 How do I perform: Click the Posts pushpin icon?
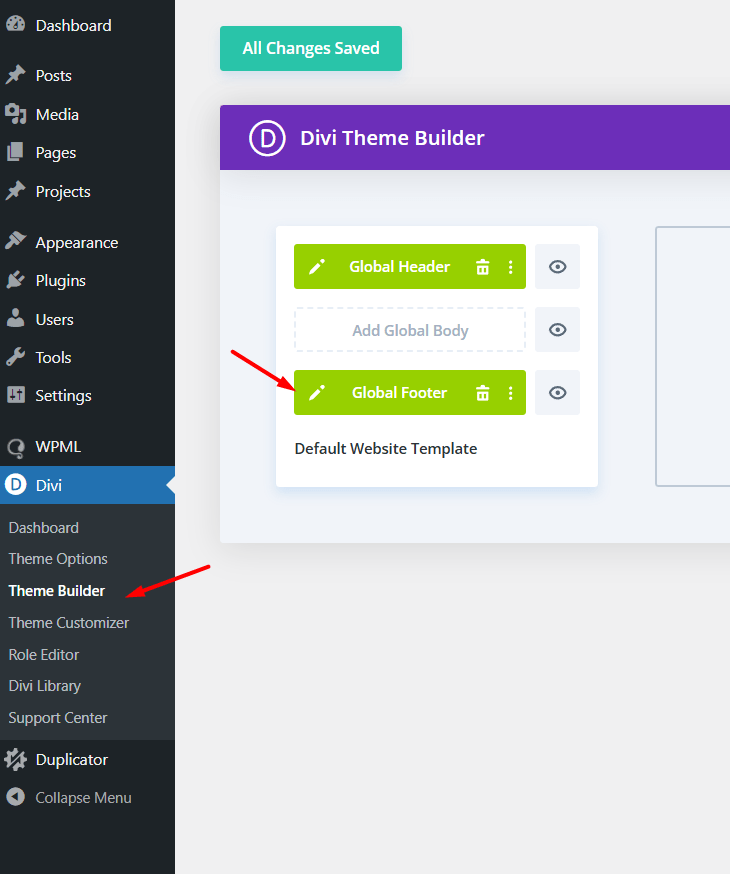(x=16, y=75)
